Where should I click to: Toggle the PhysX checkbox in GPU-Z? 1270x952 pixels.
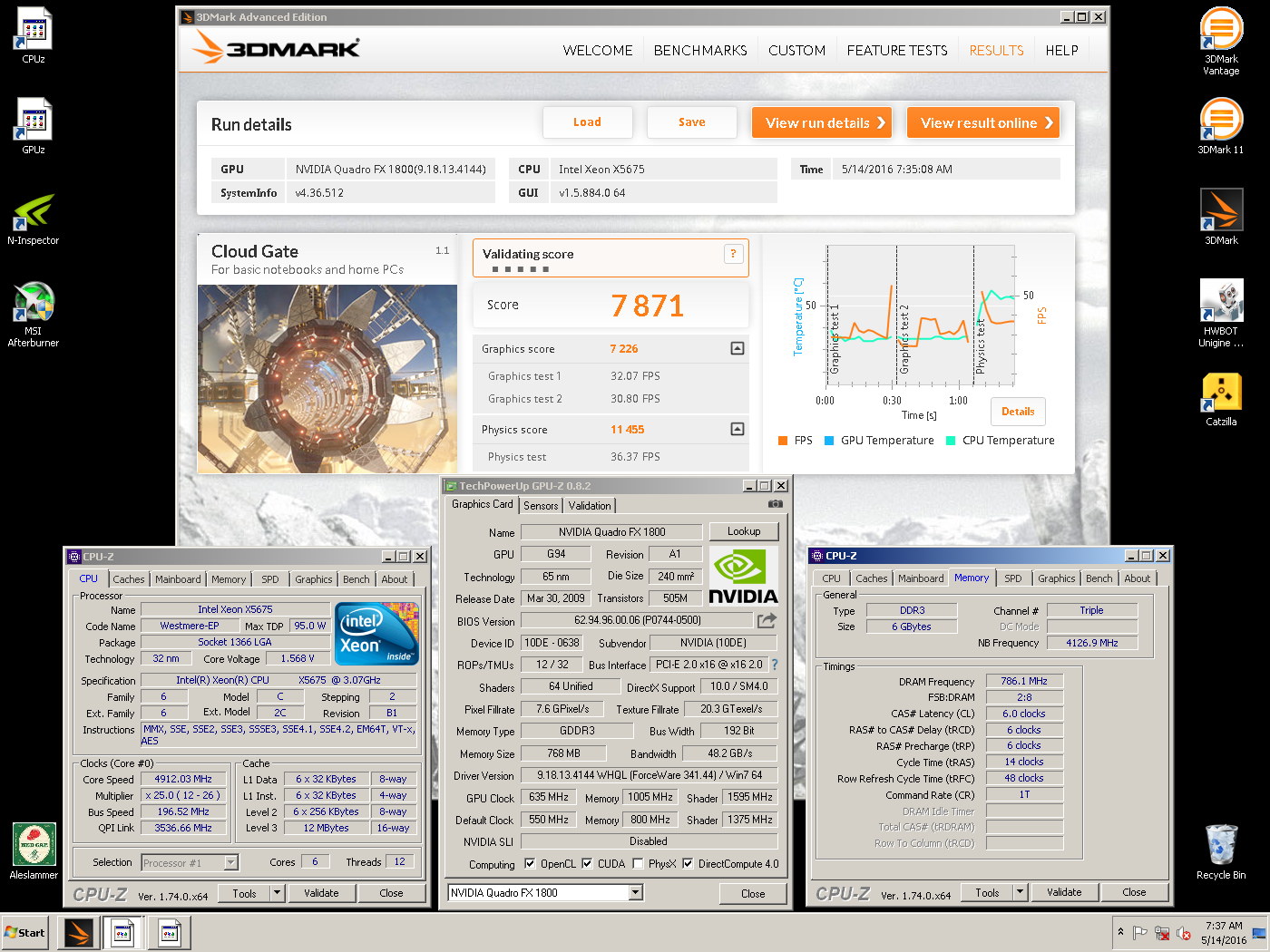(x=638, y=863)
